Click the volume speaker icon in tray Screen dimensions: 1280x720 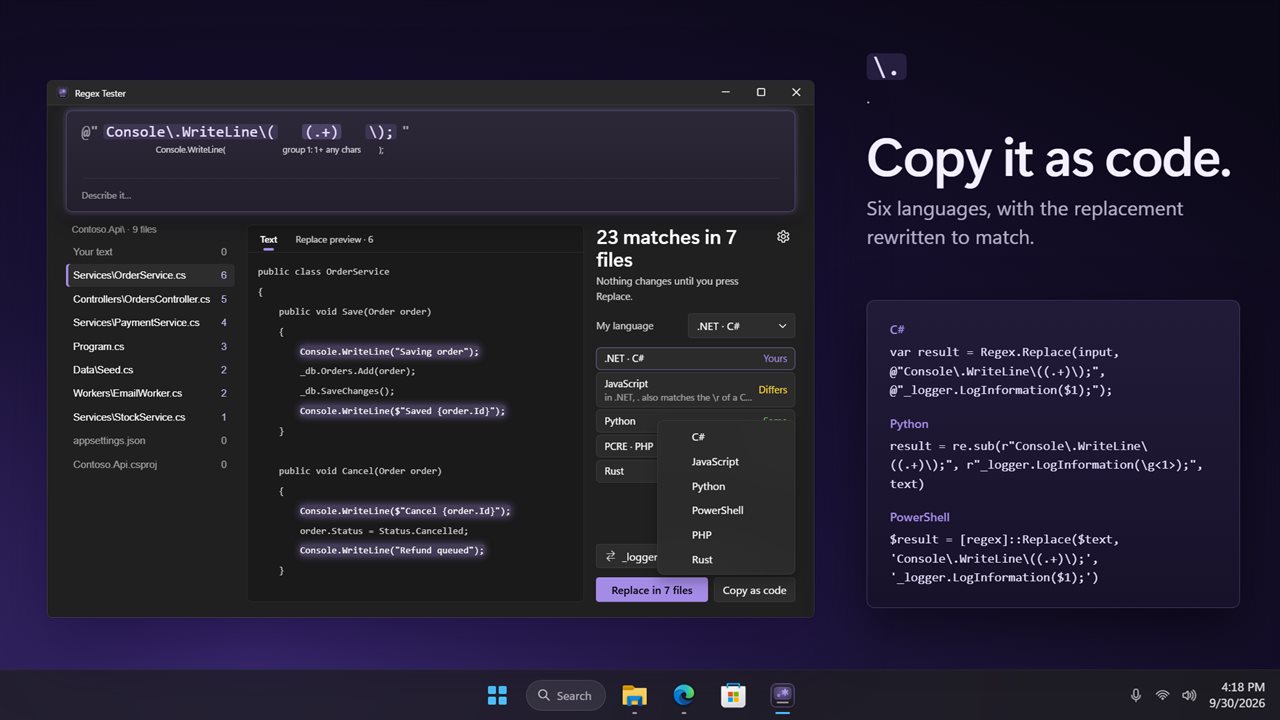pyautogui.click(x=1188, y=695)
